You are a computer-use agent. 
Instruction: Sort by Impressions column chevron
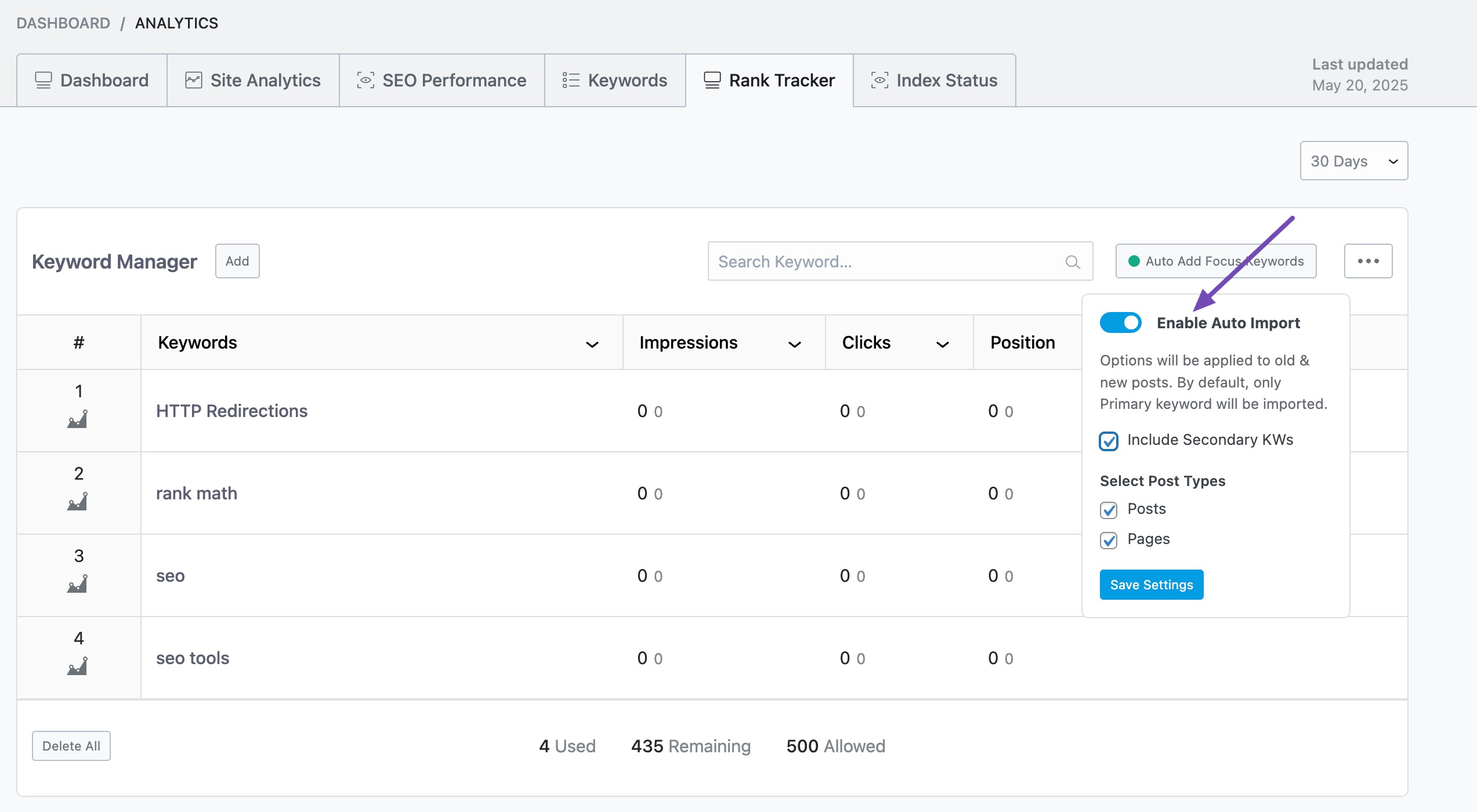coord(794,345)
